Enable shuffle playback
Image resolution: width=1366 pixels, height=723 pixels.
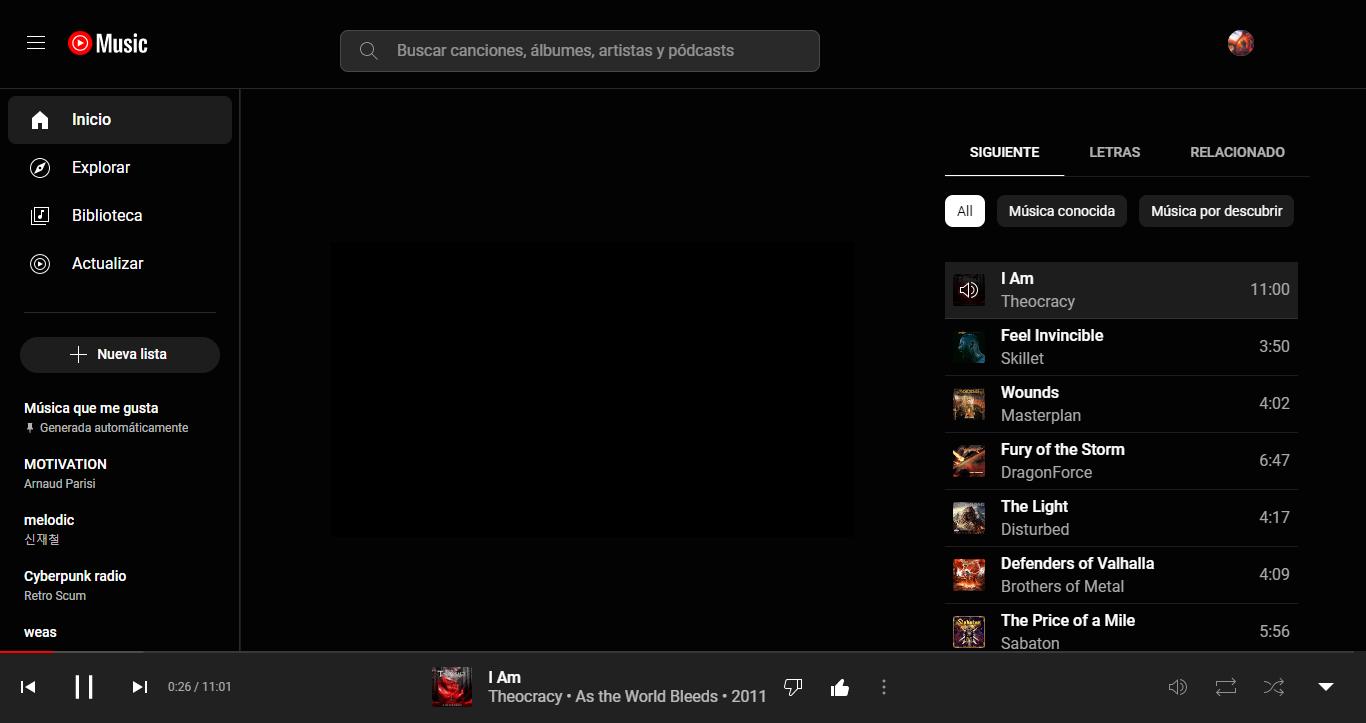(1274, 687)
